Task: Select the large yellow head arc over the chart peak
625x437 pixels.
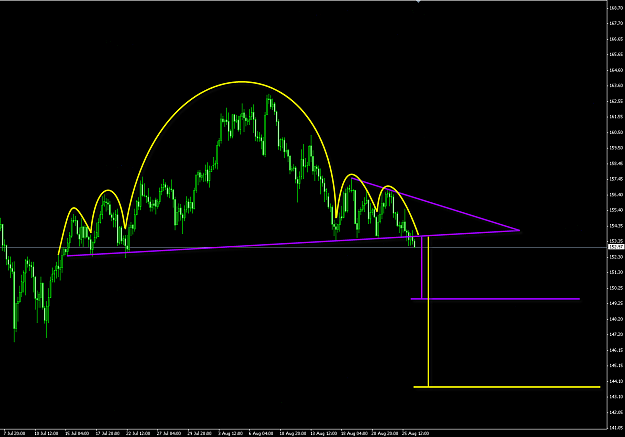Action: 242,82
